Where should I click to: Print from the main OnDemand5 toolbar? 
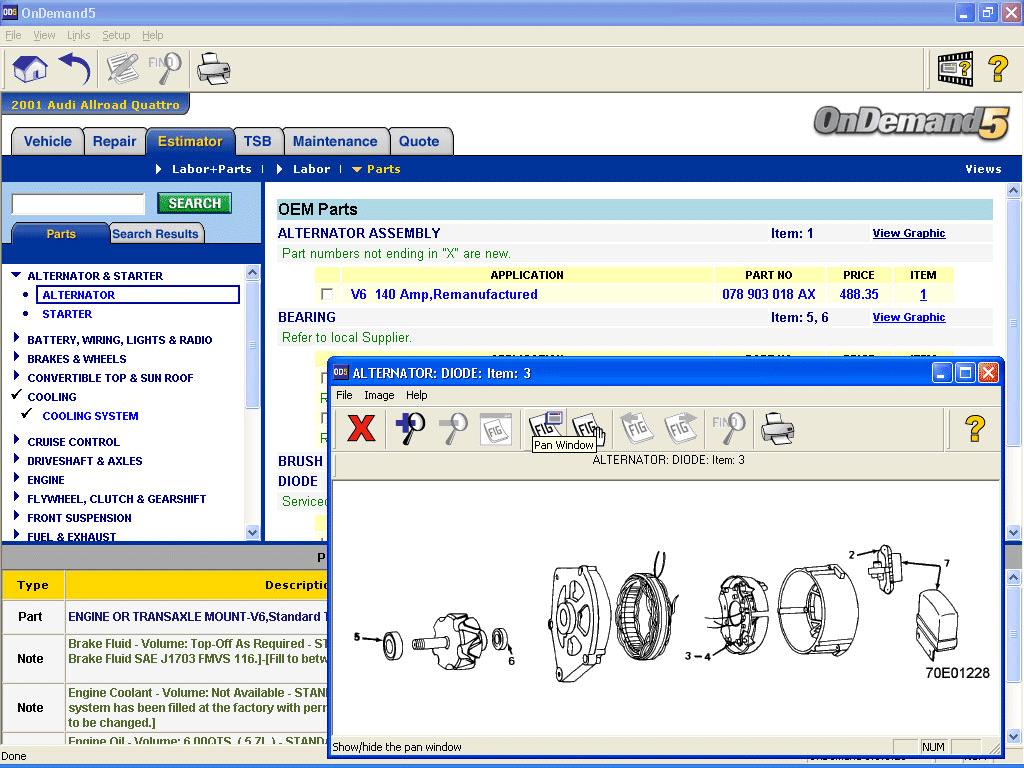click(213, 69)
